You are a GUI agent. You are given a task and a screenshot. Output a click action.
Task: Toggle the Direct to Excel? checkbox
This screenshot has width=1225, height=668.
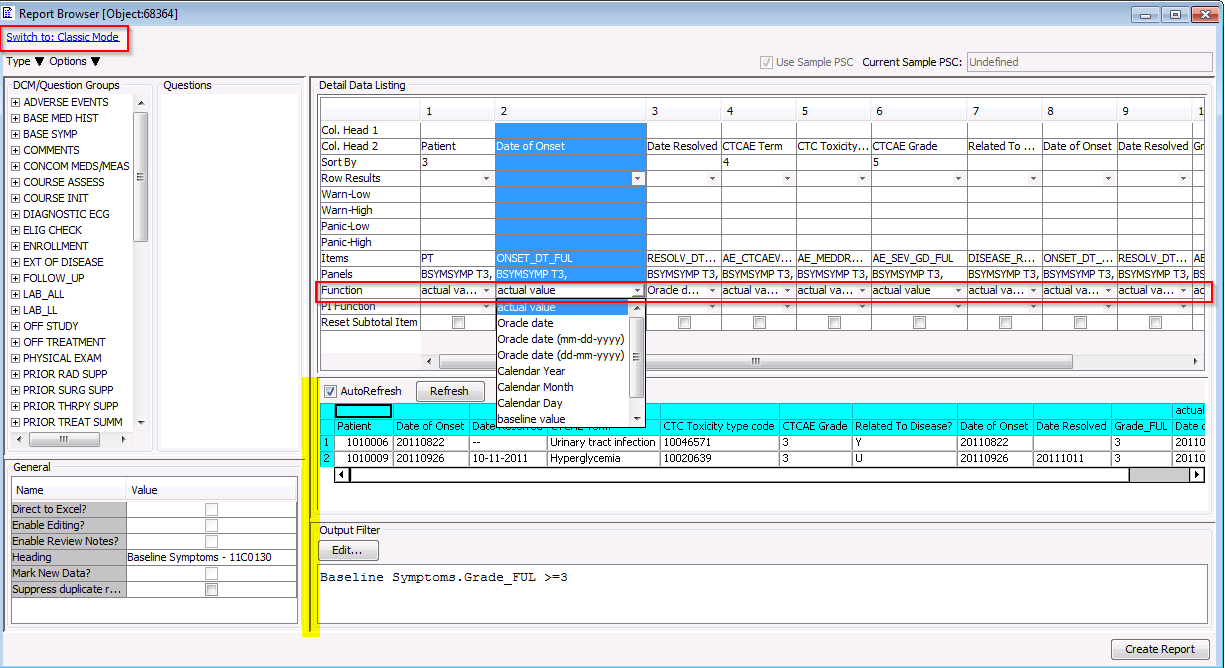click(211, 509)
